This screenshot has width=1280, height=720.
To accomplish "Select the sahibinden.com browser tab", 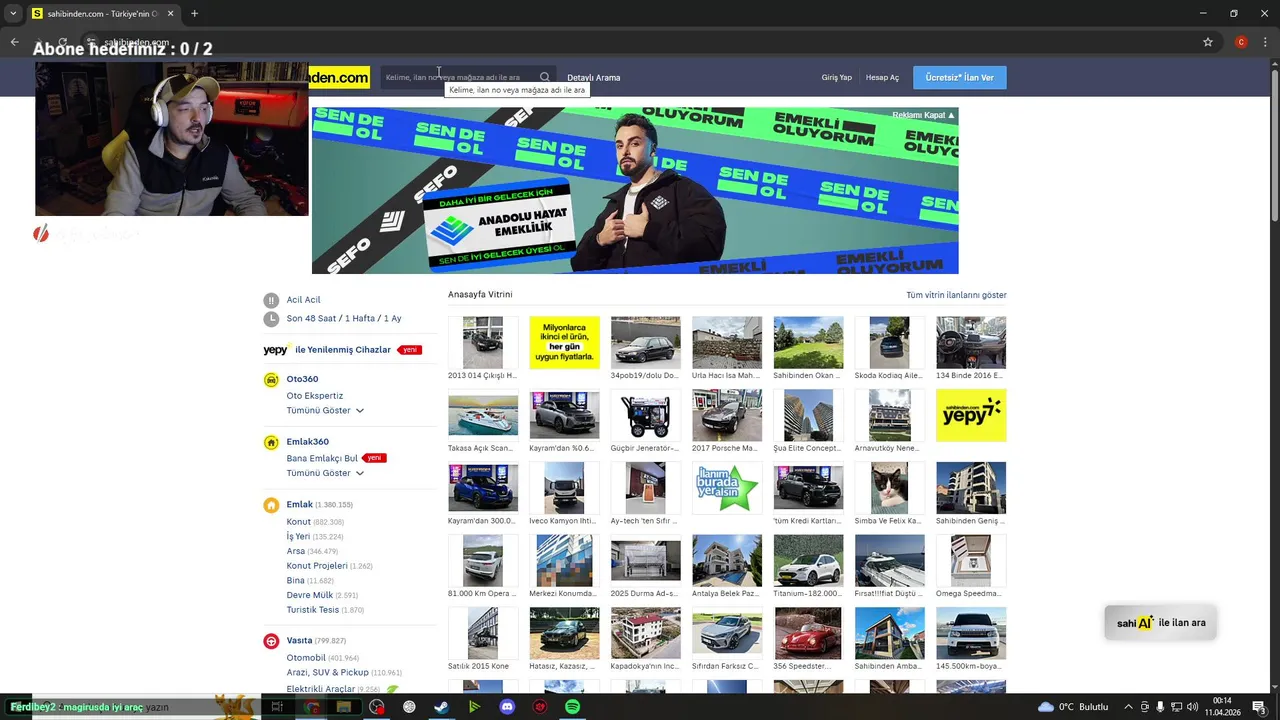I will (102, 14).
